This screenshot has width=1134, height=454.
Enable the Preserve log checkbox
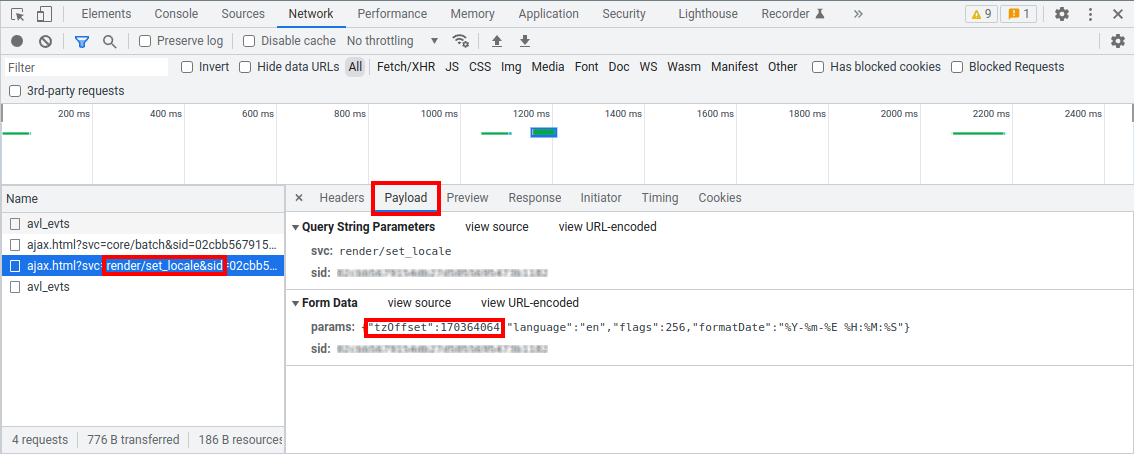[x=145, y=41]
